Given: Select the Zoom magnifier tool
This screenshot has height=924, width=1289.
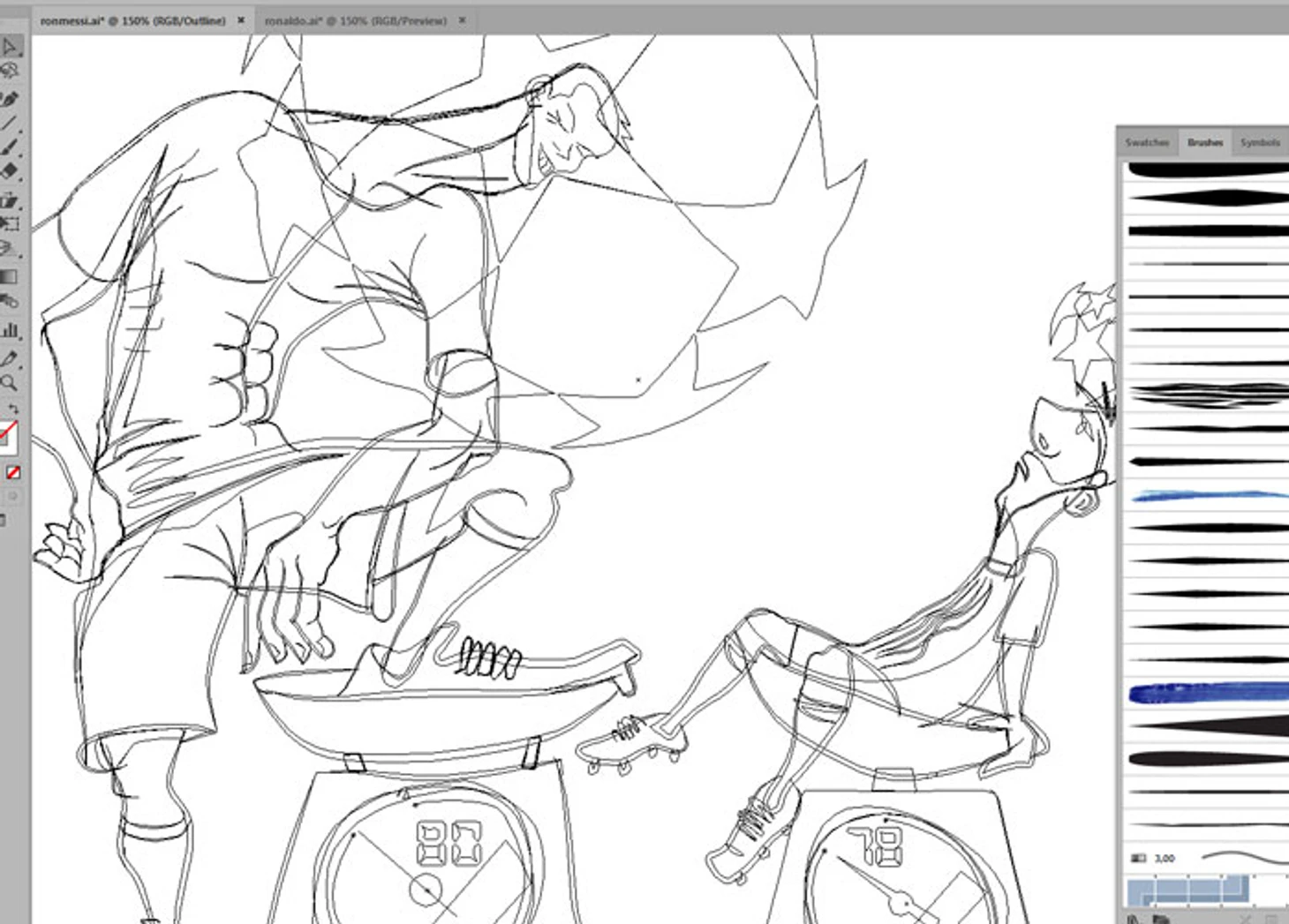Looking at the screenshot, I should pos(9,383).
